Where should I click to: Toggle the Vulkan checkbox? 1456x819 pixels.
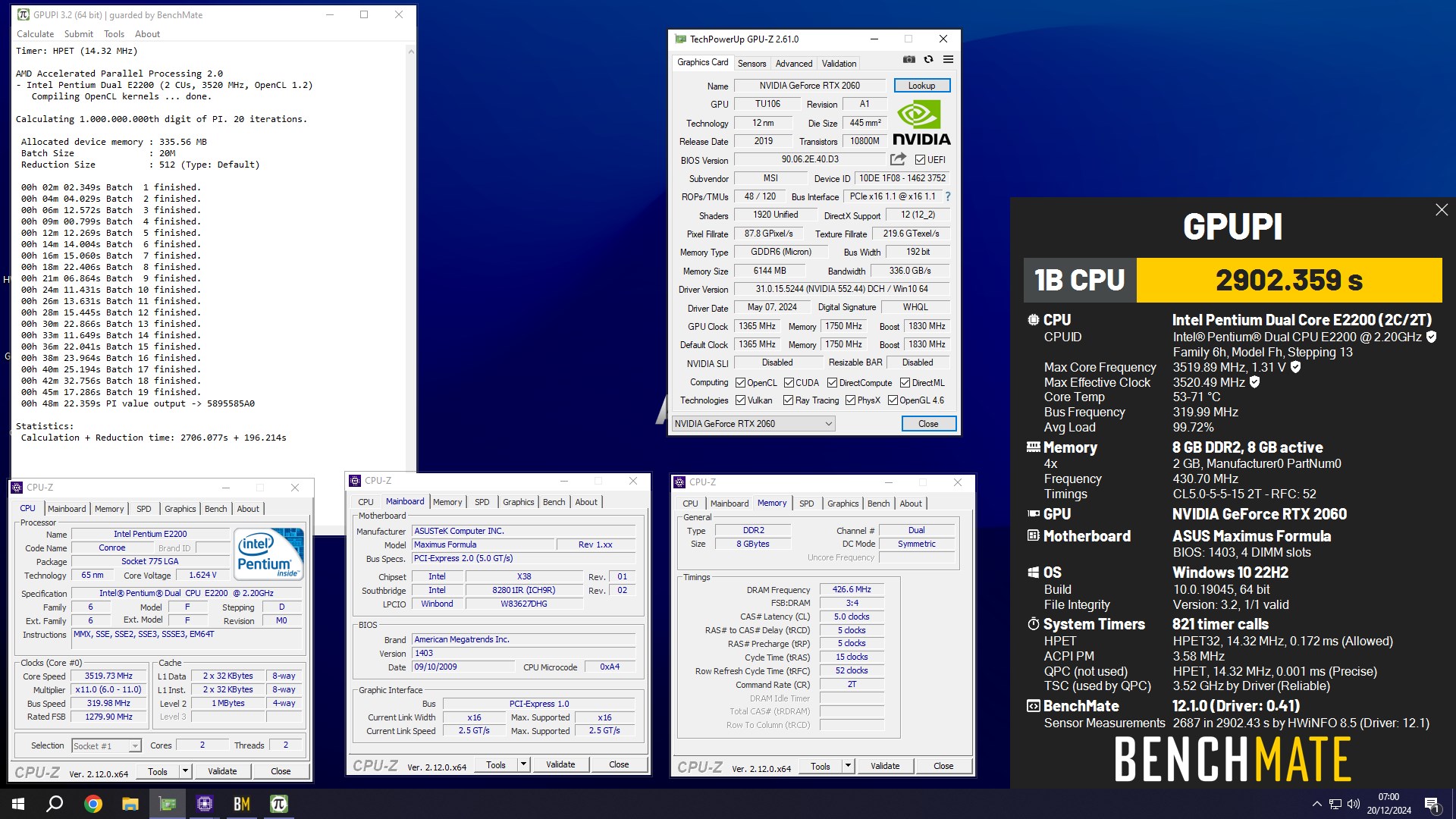(741, 400)
